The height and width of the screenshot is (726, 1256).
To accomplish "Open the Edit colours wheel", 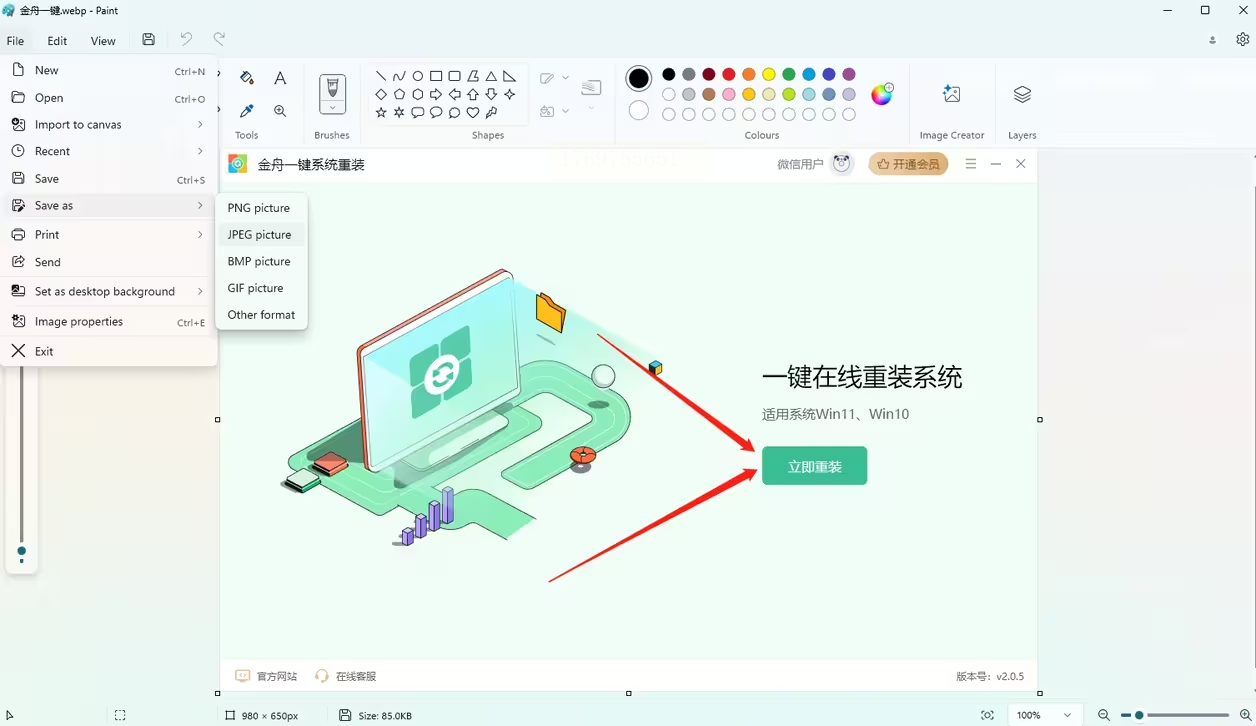I will [882, 94].
